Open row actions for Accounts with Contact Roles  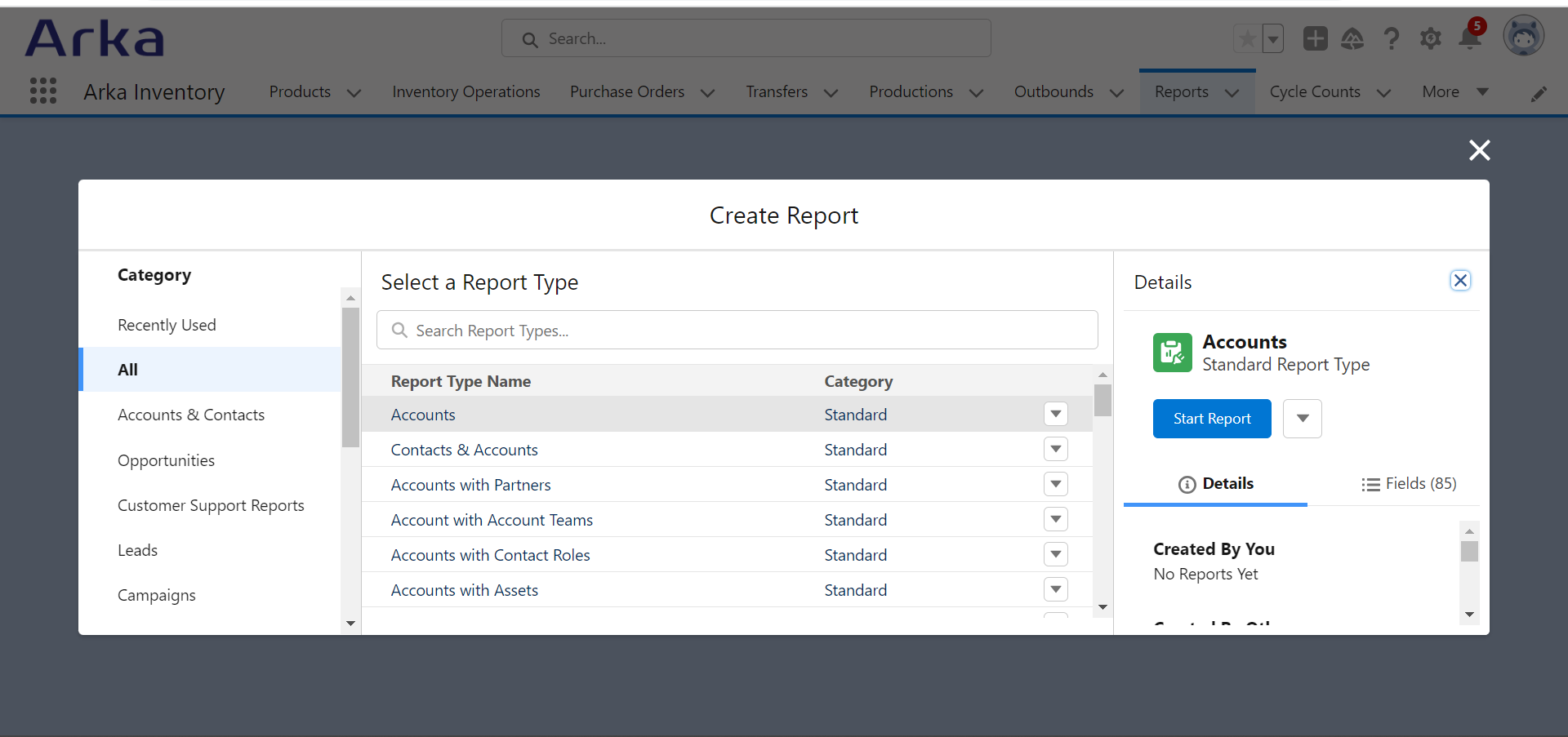1056,554
